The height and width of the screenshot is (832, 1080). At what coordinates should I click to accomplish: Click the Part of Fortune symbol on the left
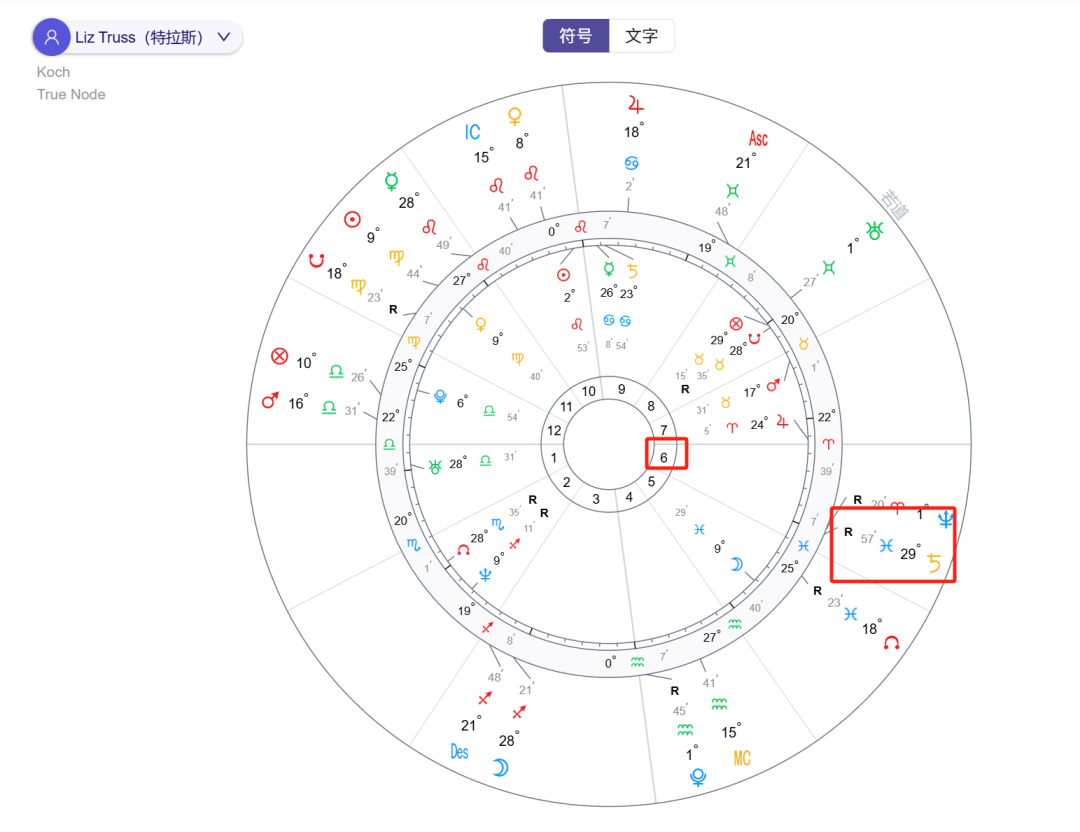tap(278, 356)
